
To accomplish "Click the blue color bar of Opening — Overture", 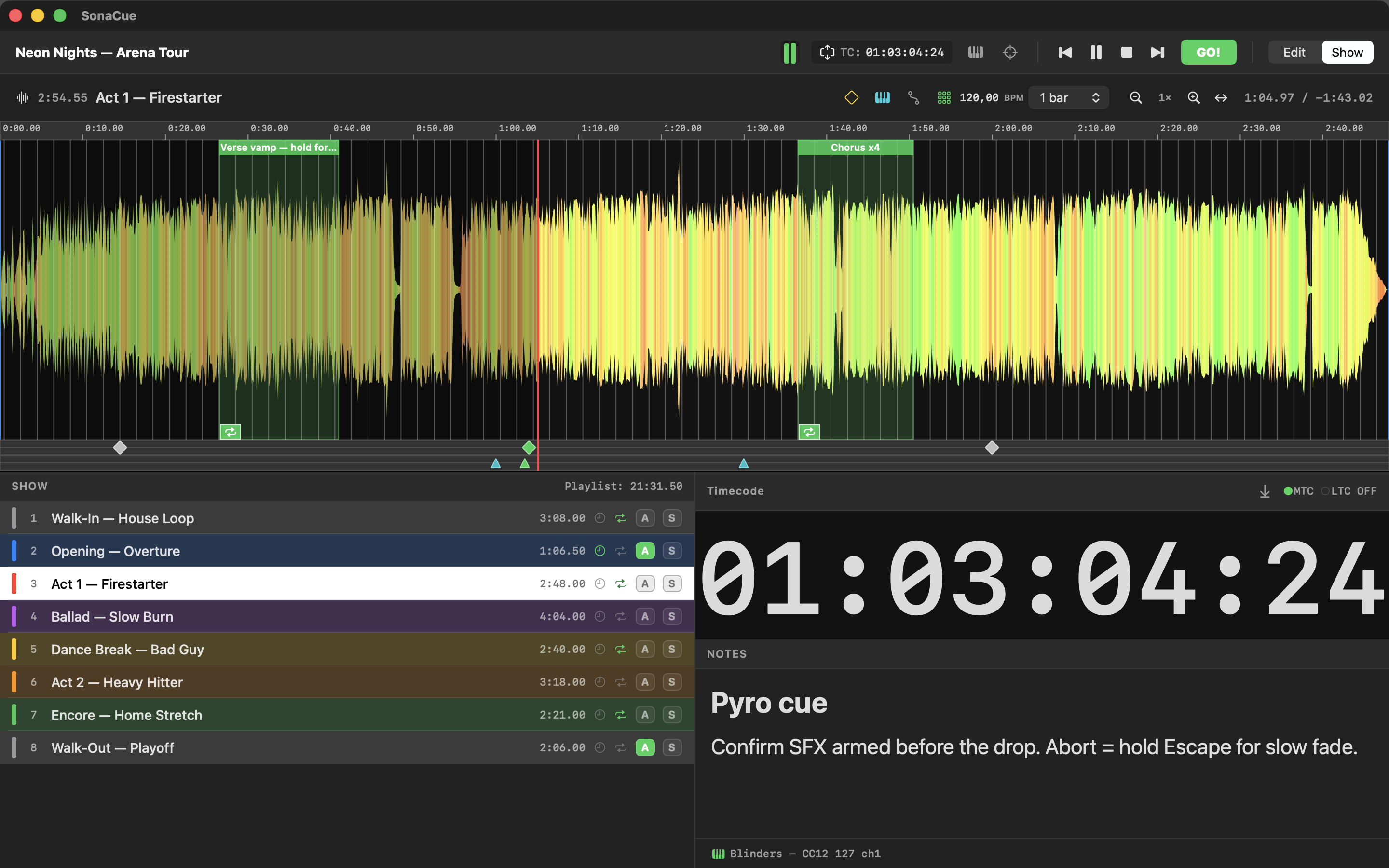I will [14, 551].
